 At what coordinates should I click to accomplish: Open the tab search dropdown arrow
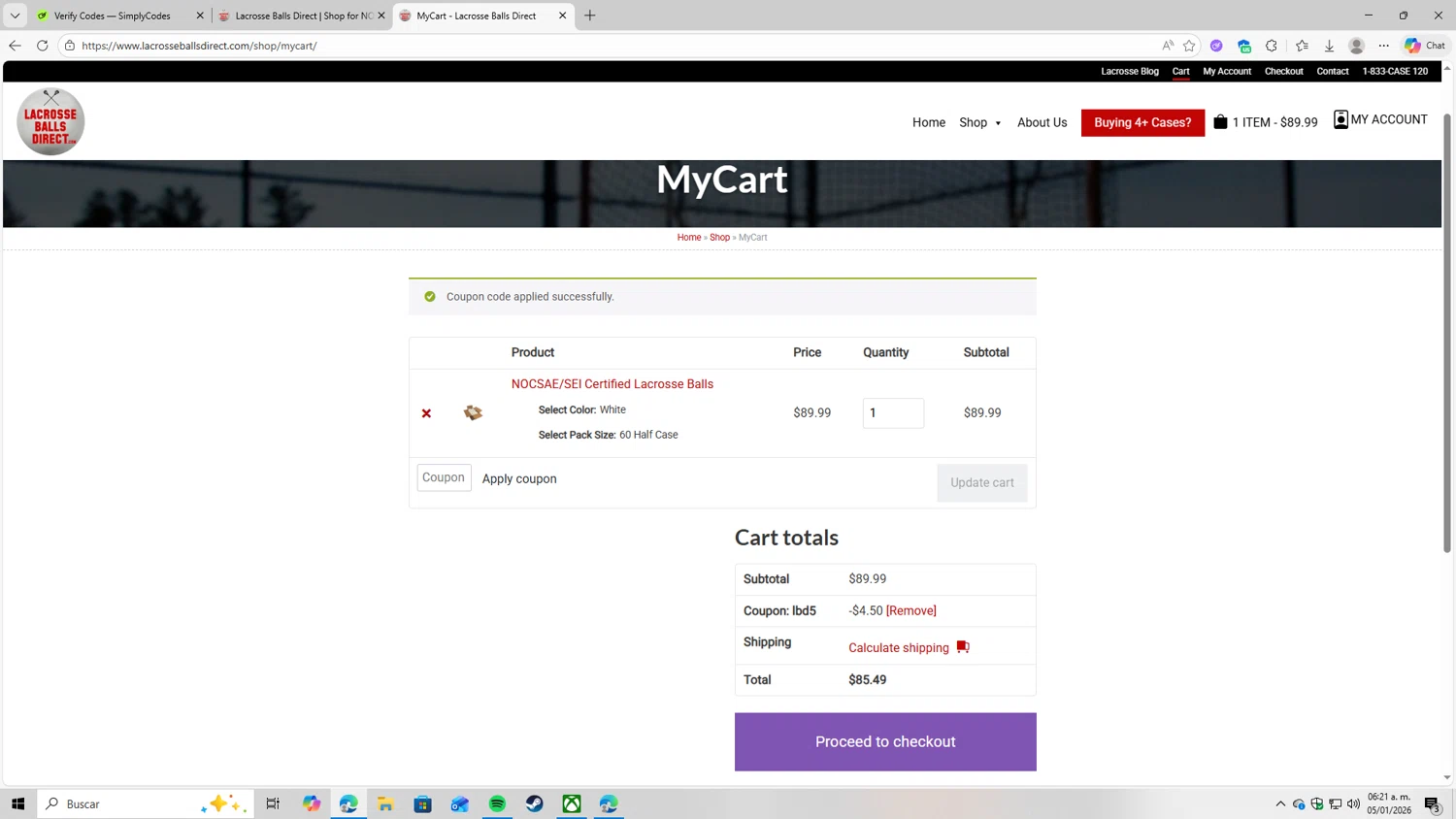click(x=15, y=16)
